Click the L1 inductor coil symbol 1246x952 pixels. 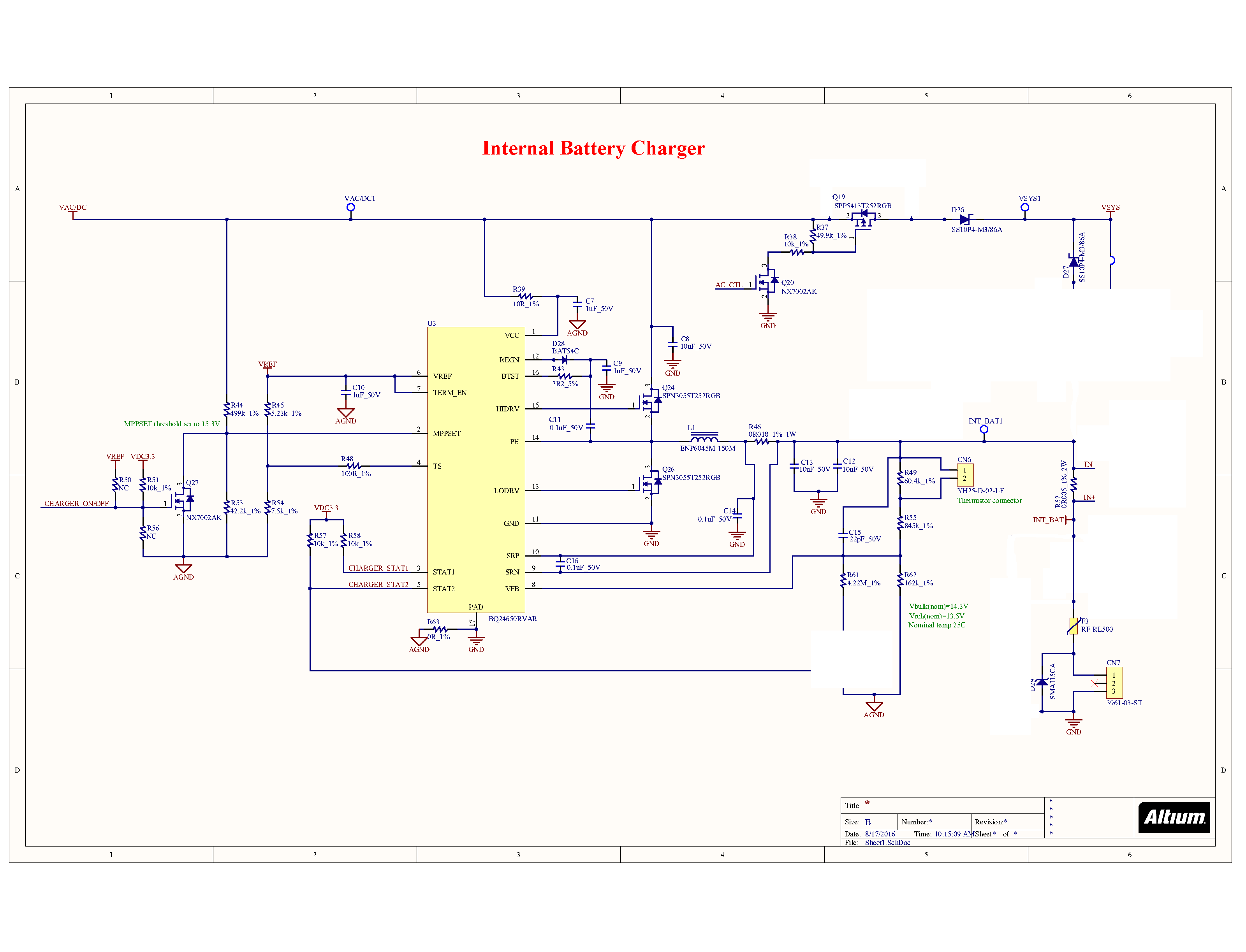click(705, 438)
